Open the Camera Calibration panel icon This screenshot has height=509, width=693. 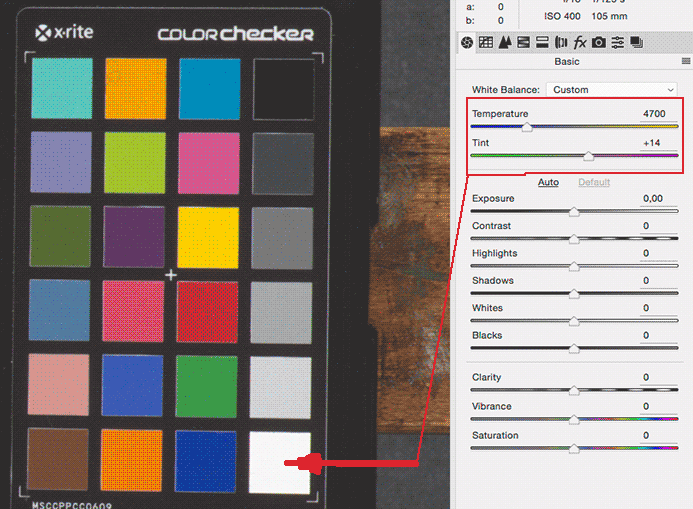coord(599,42)
